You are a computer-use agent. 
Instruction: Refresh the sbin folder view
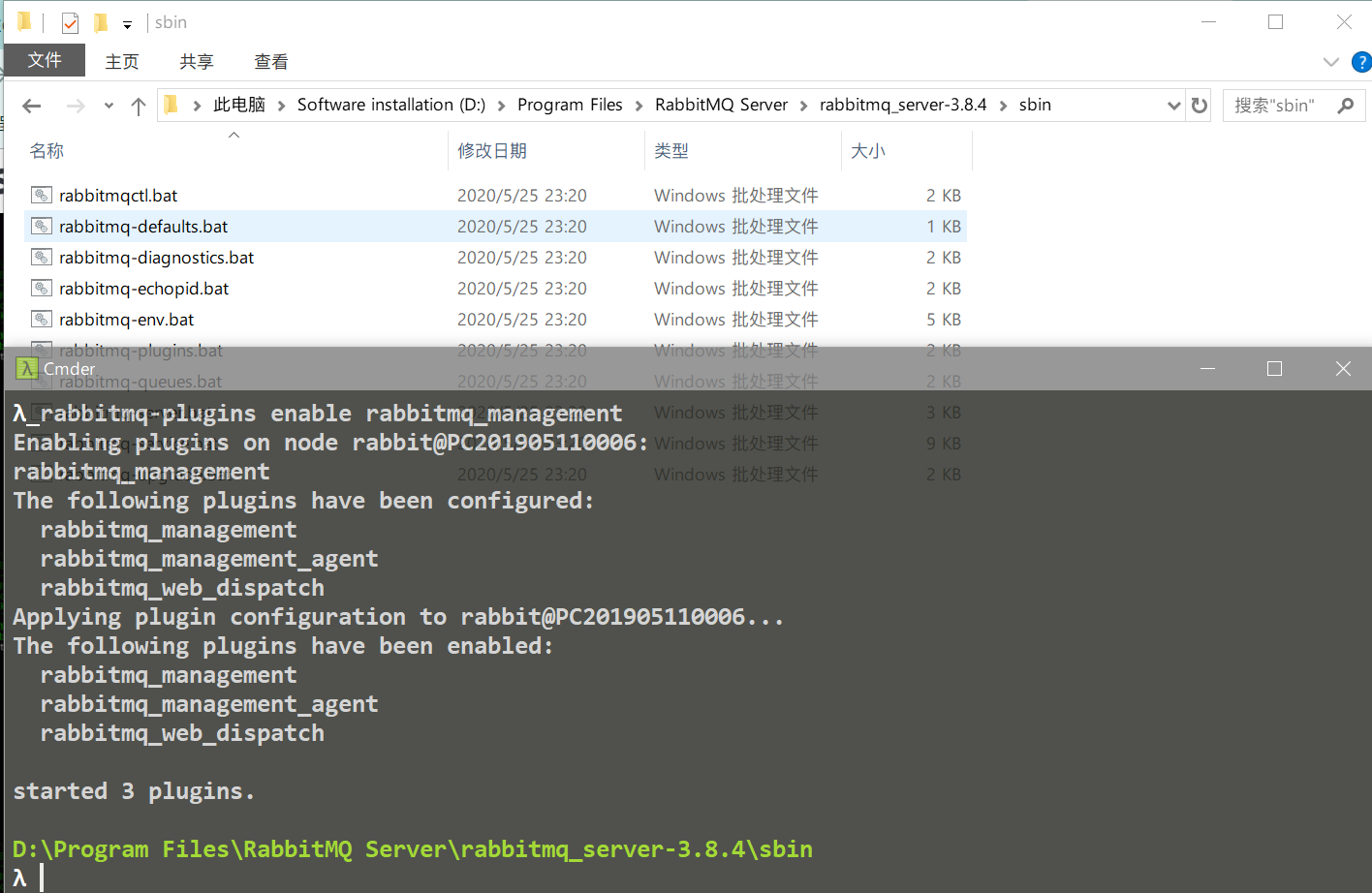[x=1200, y=106]
